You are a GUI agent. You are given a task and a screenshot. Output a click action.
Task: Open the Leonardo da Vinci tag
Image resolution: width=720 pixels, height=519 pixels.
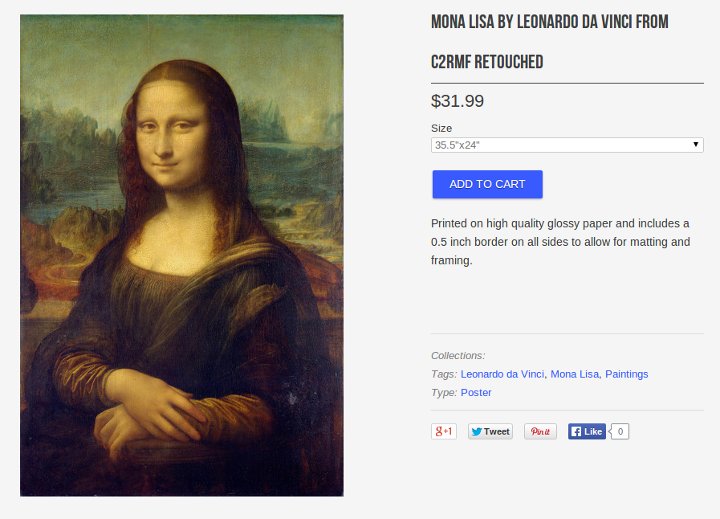click(502, 374)
